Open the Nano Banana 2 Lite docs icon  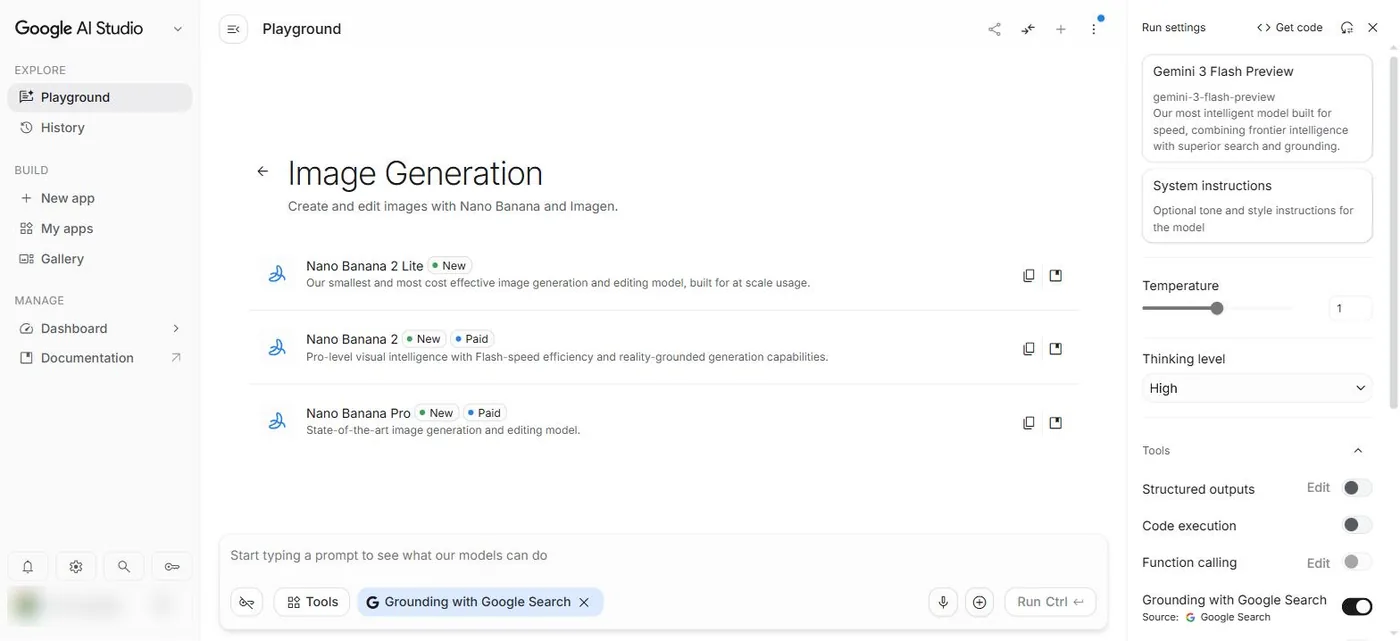tap(1055, 275)
